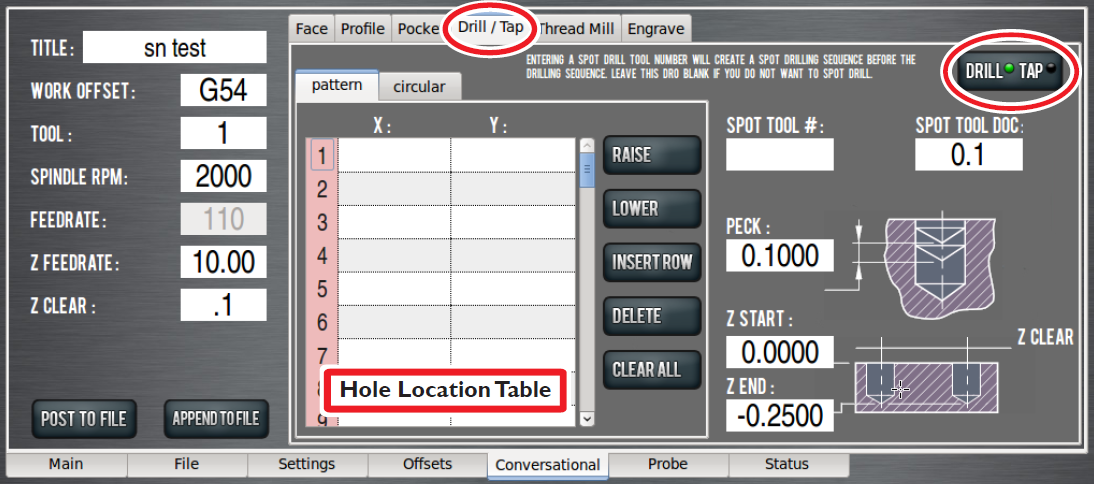Click the Z End value field
The width and height of the screenshot is (1094, 484).
[x=779, y=415]
